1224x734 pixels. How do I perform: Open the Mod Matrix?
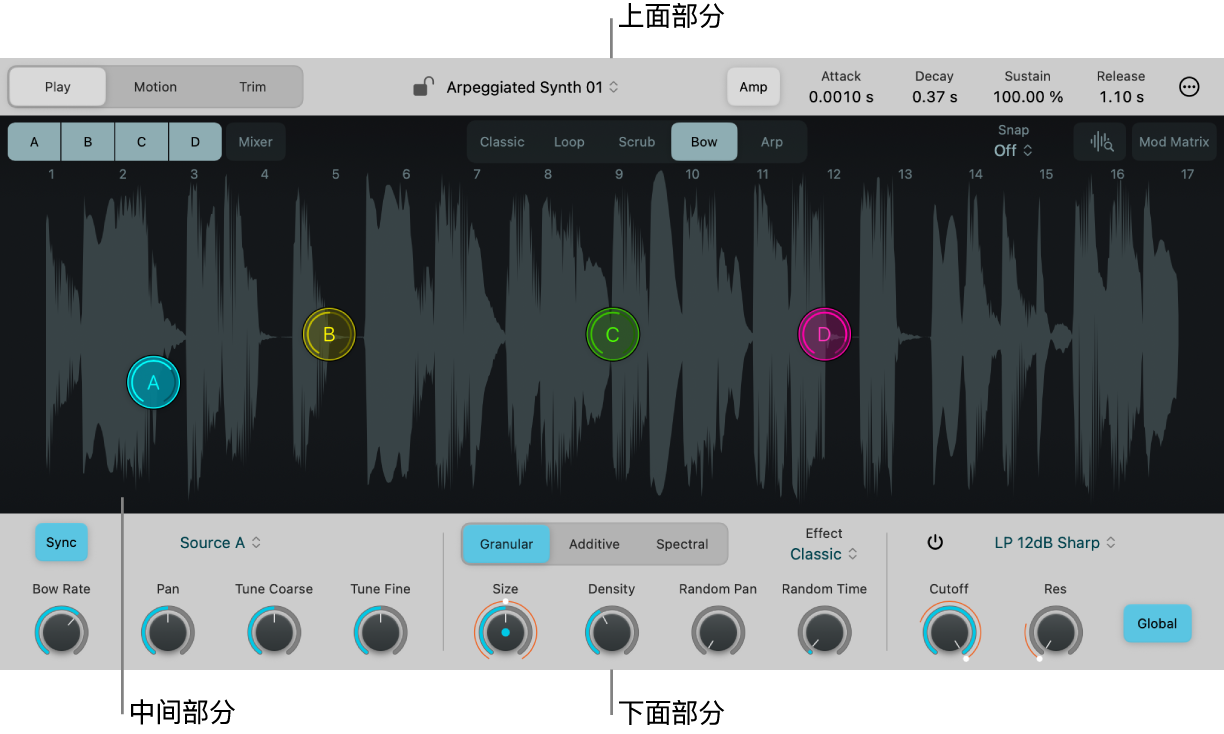pos(1174,142)
